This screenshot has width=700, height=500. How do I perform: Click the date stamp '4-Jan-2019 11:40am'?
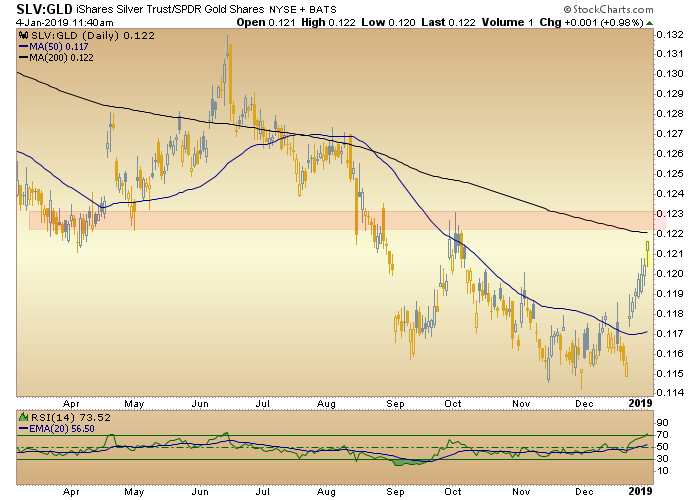pos(65,22)
